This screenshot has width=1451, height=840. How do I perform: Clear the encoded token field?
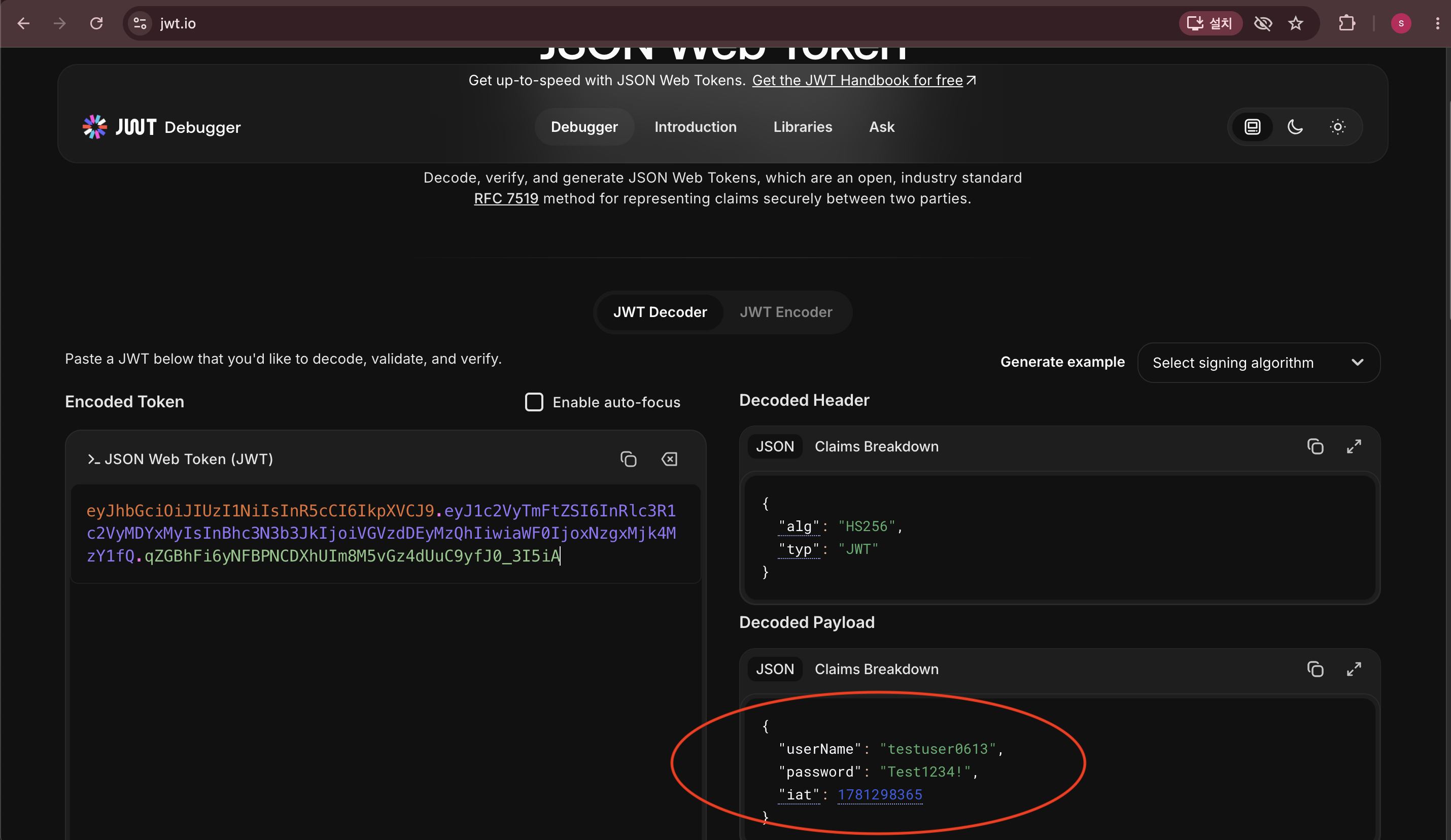click(669, 459)
